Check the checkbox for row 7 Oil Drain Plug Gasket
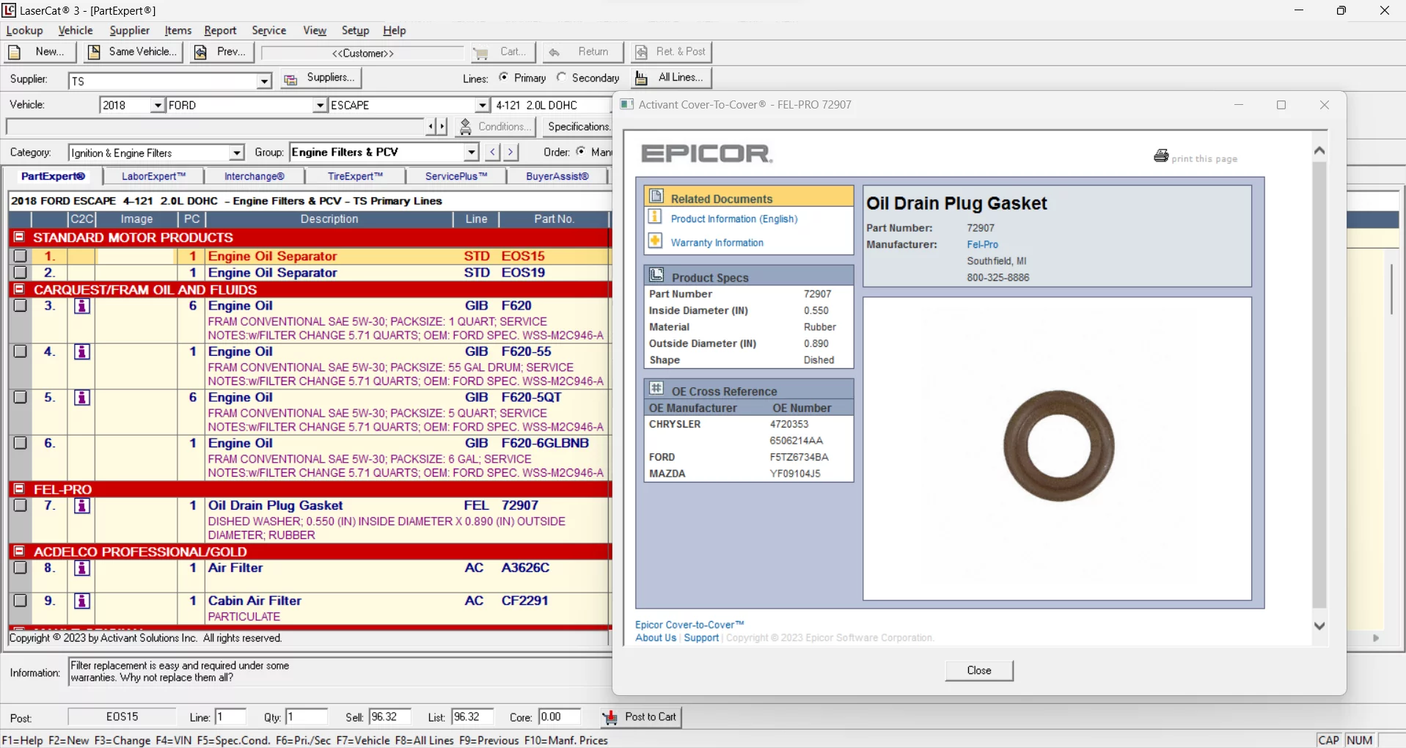Screen dimensions: 1406x748 click(x=19, y=506)
